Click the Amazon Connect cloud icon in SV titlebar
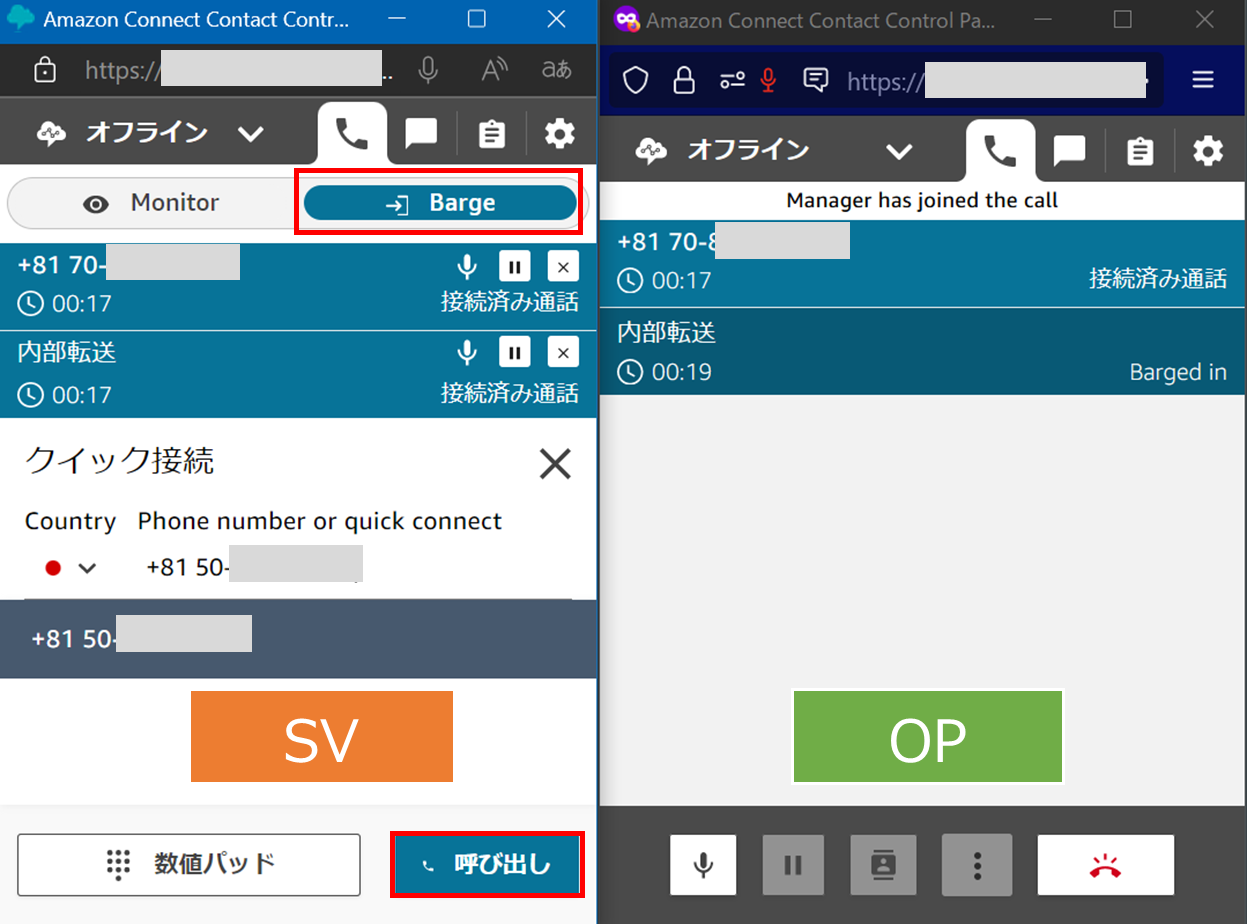The image size is (1247, 924). pos(20,19)
